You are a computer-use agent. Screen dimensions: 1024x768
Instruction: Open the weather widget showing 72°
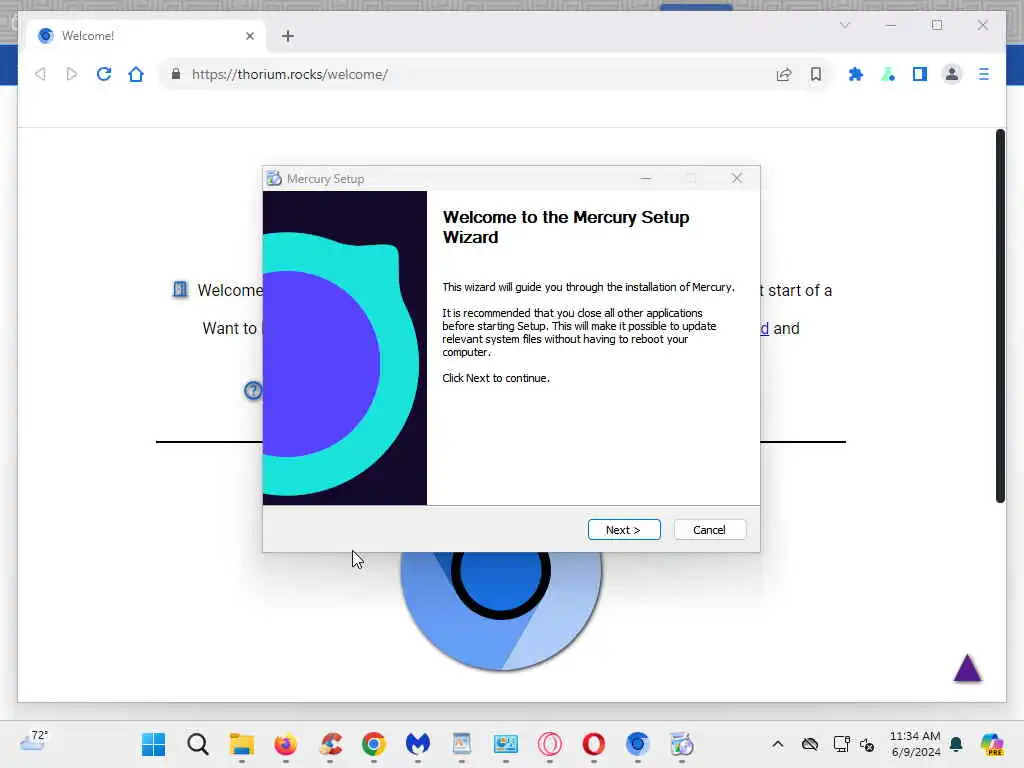point(33,741)
